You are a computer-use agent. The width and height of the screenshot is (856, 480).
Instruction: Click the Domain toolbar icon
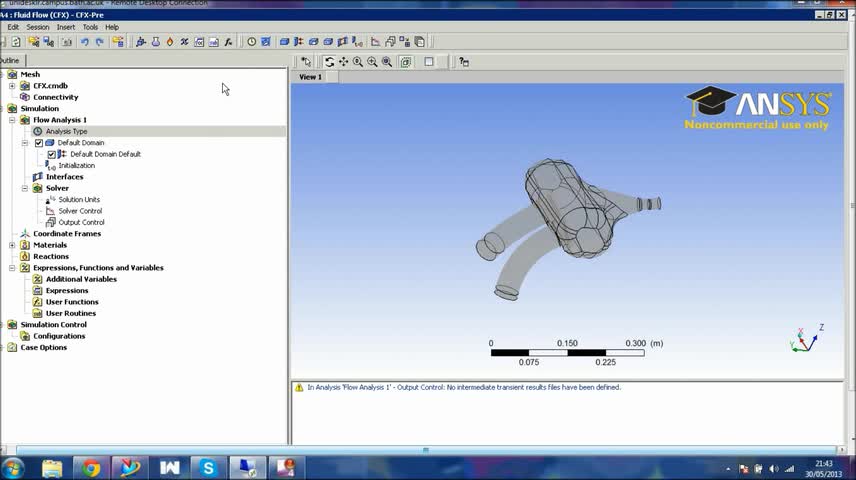(x=284, y=42)
